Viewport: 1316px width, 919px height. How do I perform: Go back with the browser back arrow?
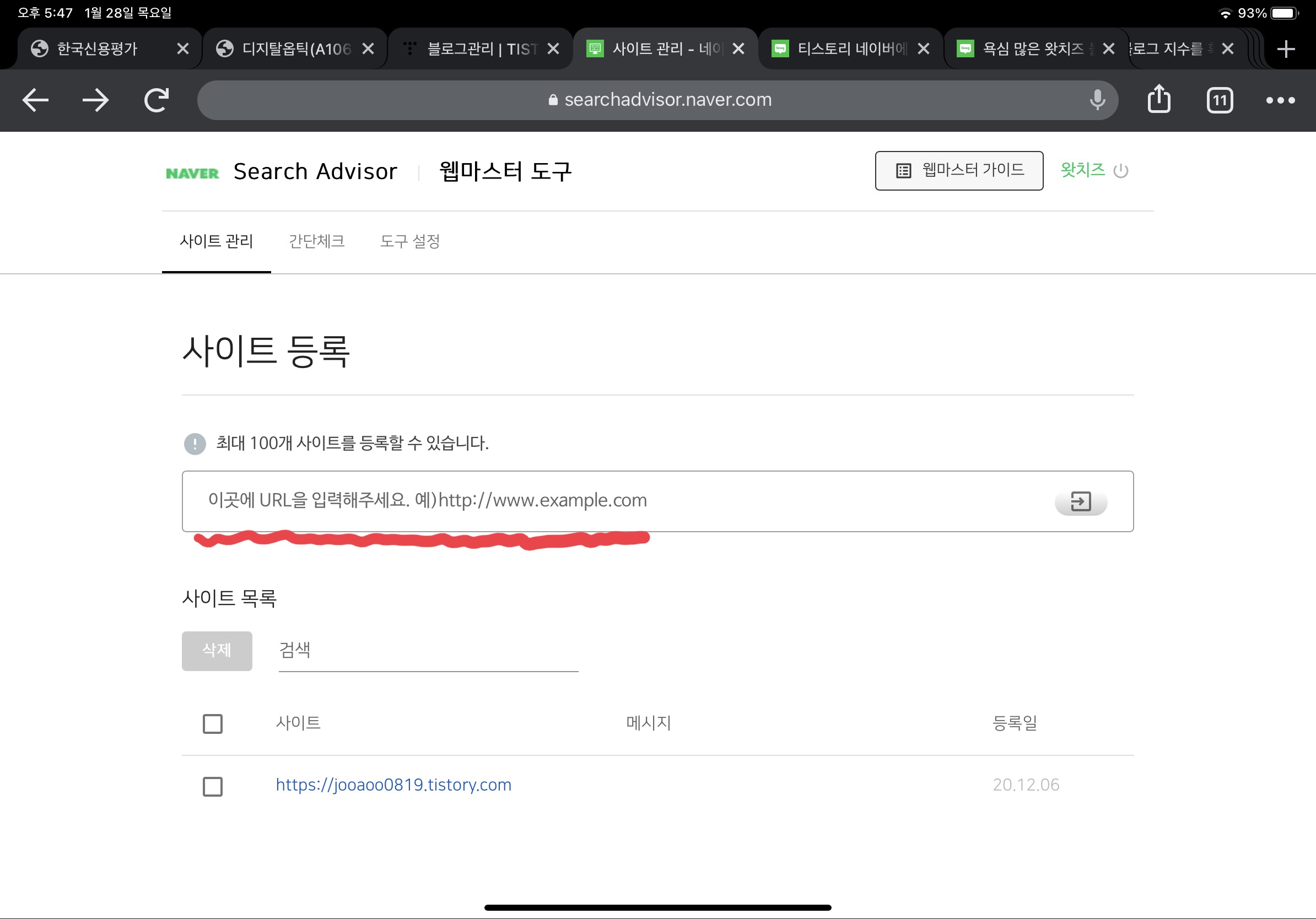pos(35,100)
